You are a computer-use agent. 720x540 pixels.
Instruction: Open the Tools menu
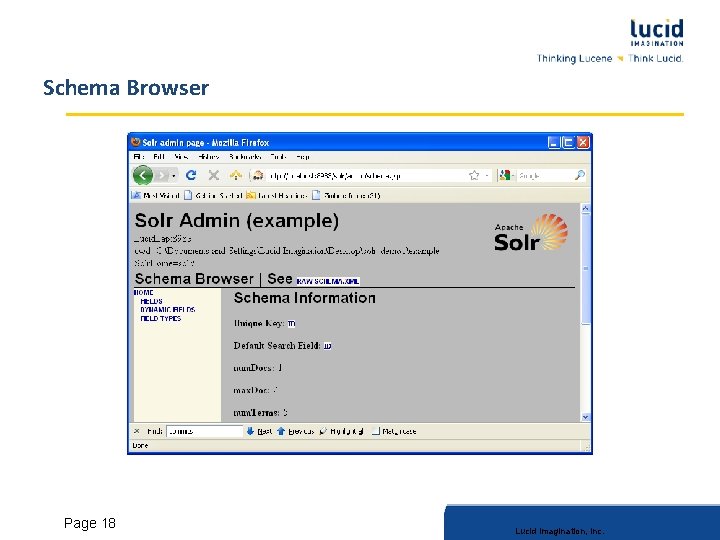coord(278,157)
